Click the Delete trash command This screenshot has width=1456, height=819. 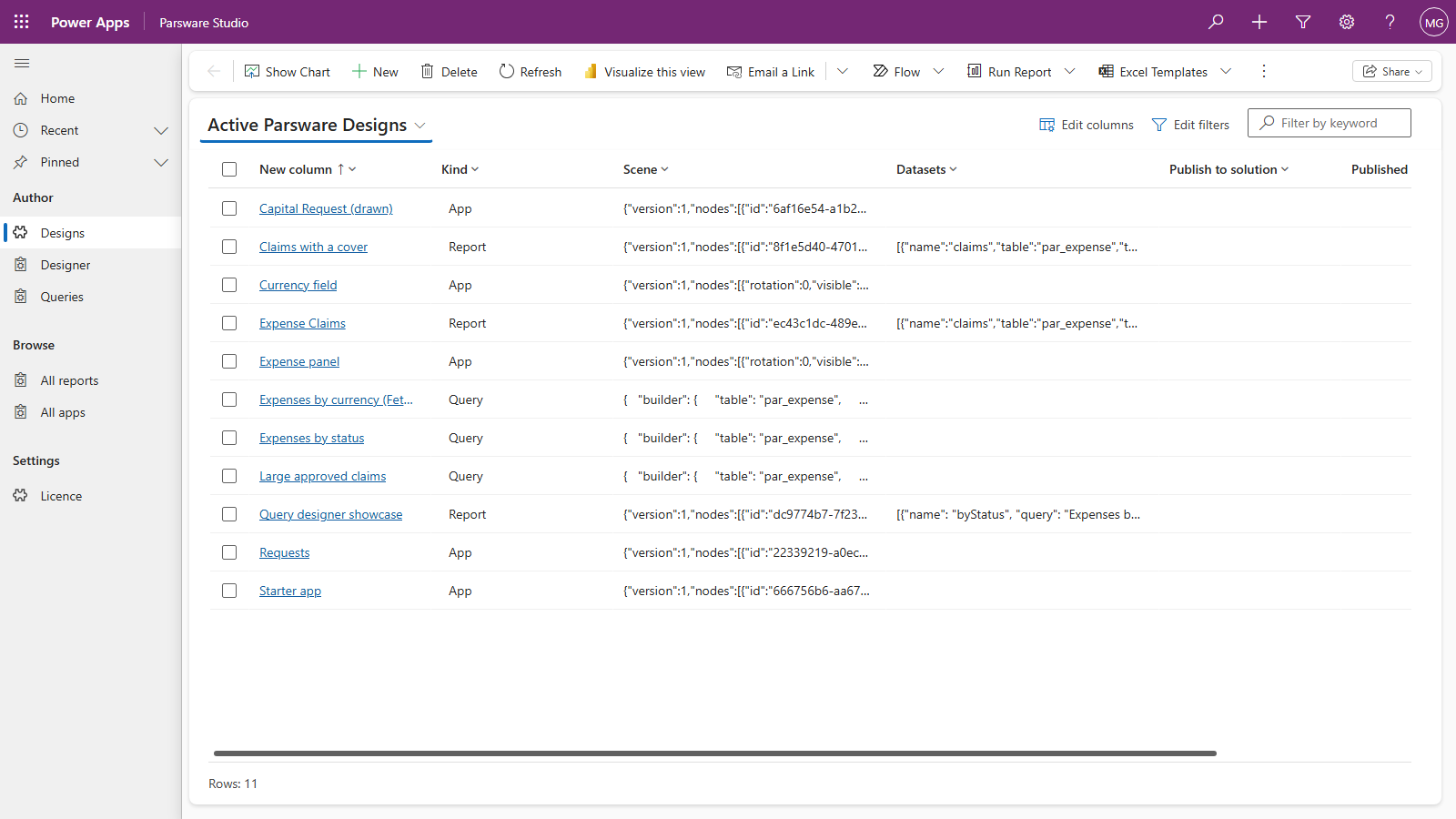449,72
